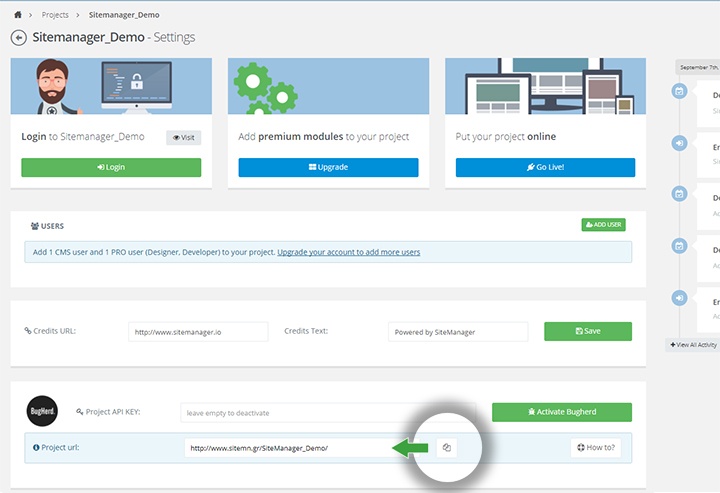This screenshot has width=720, height=493.
Task: Click the BugHerd logo circle
Action: point(42,411)
